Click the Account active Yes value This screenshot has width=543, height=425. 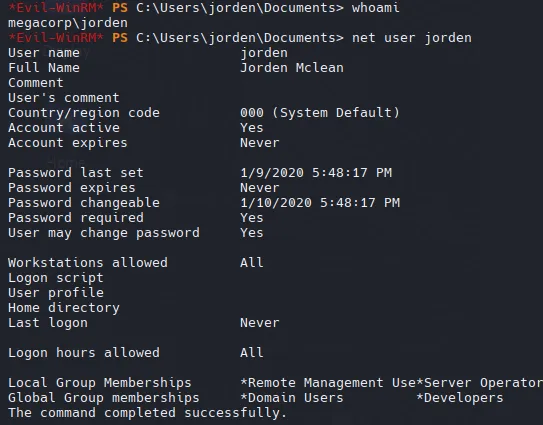(x=252, y=128)
